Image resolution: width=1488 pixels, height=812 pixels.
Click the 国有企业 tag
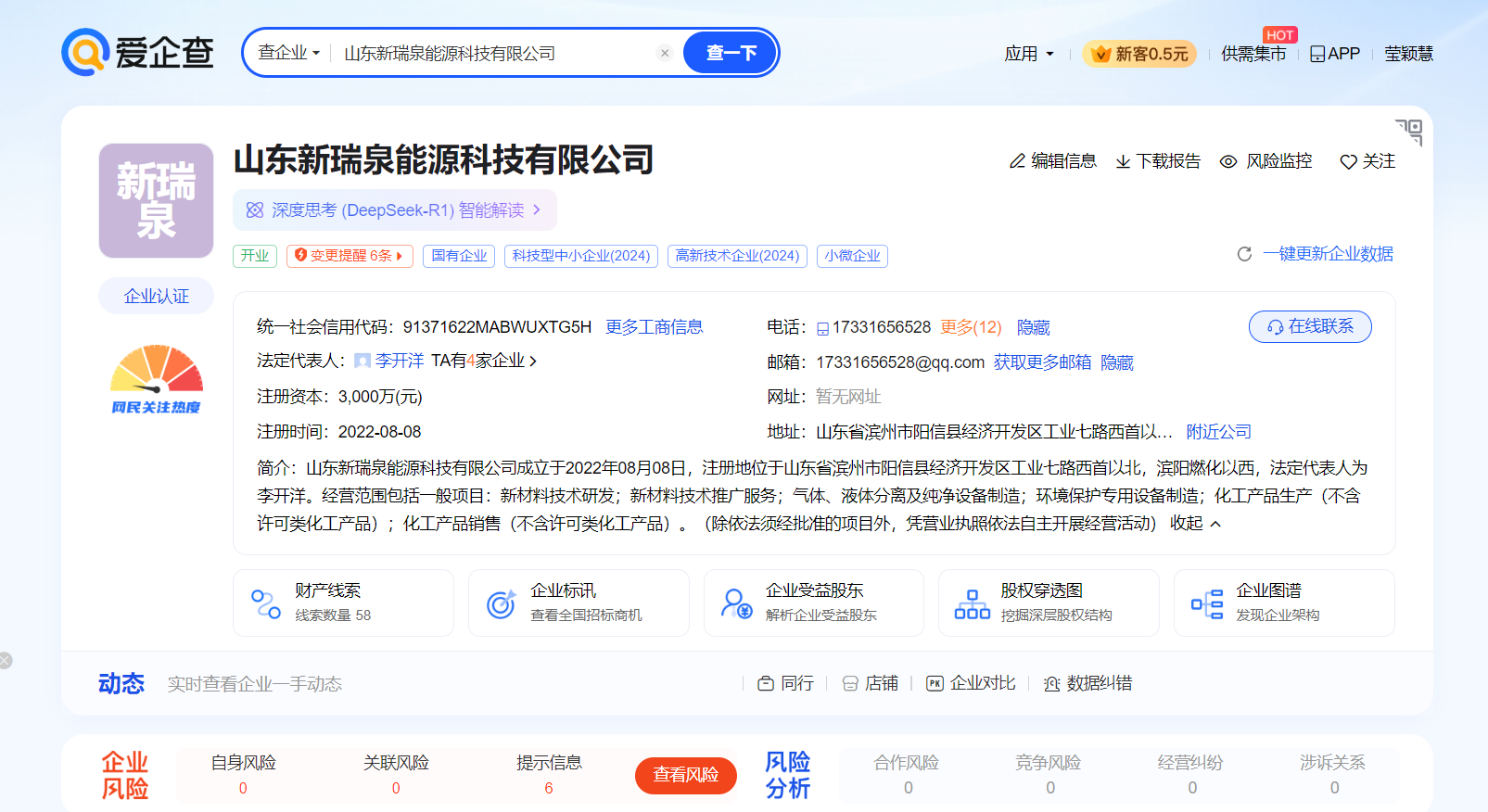pos(459,256)
